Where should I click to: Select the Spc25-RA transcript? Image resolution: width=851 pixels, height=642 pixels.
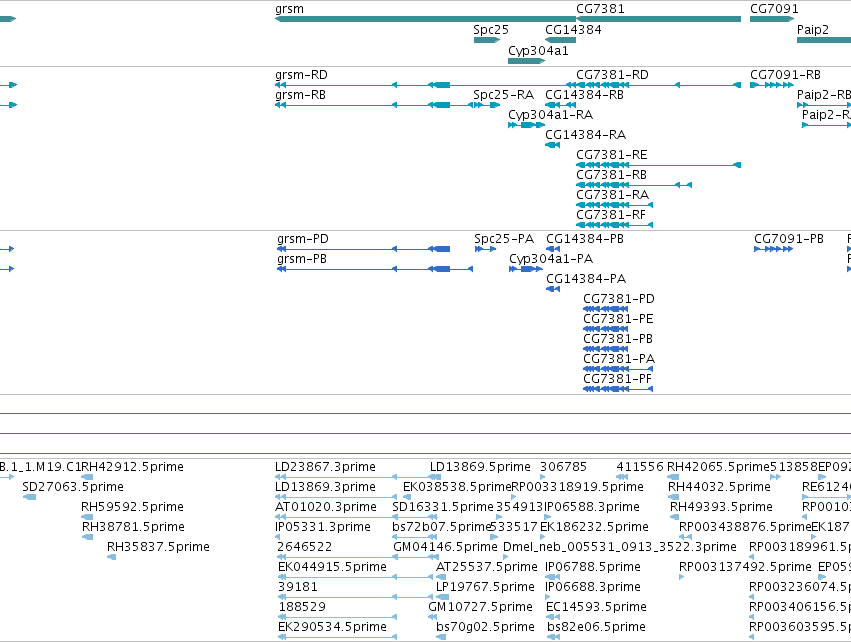(487, 105)
